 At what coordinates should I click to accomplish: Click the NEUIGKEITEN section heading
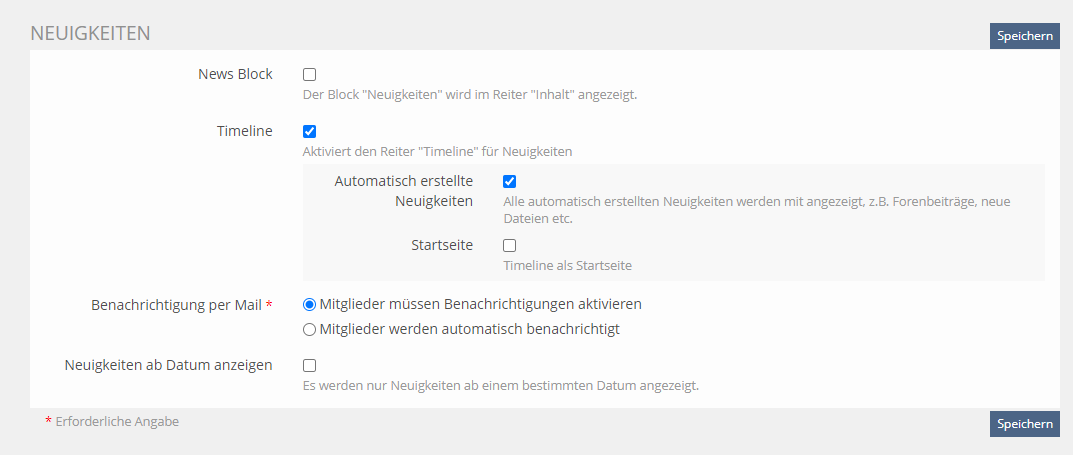[x=90, y=33]
